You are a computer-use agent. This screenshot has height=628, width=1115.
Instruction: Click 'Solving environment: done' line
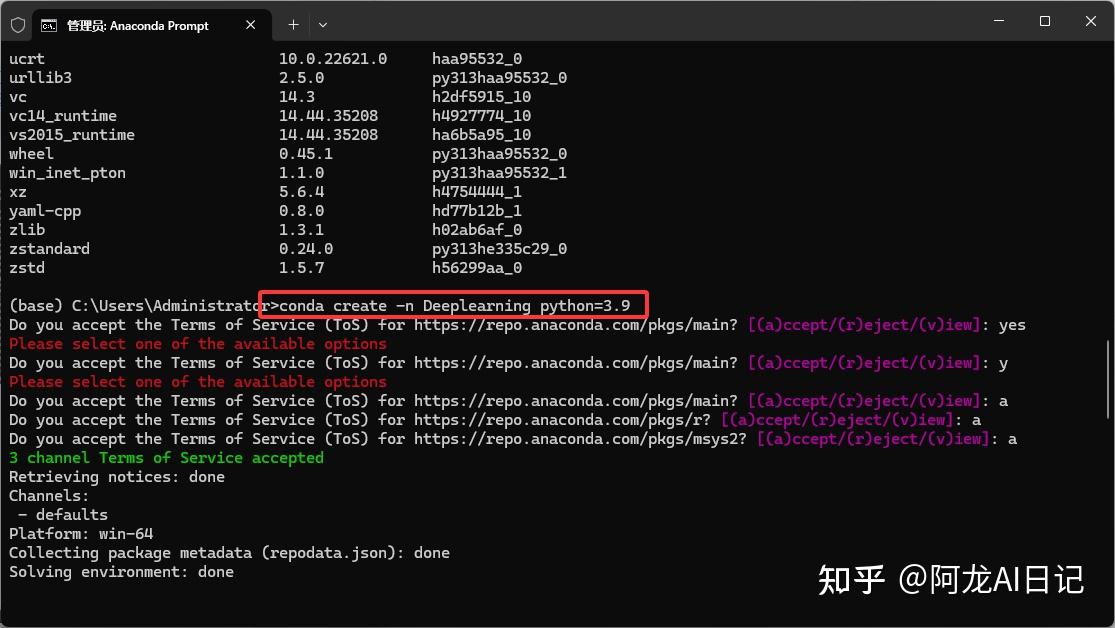(122, 573)
